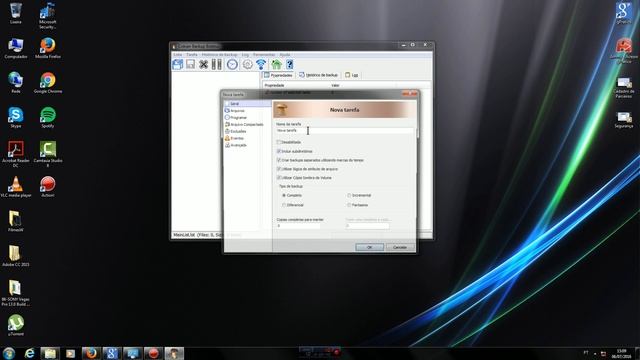Image resolution: width=640 pixels, height=360 pixels.
Task: Click the Cópias completas para manter field
Action: click(x=299, y=226)
